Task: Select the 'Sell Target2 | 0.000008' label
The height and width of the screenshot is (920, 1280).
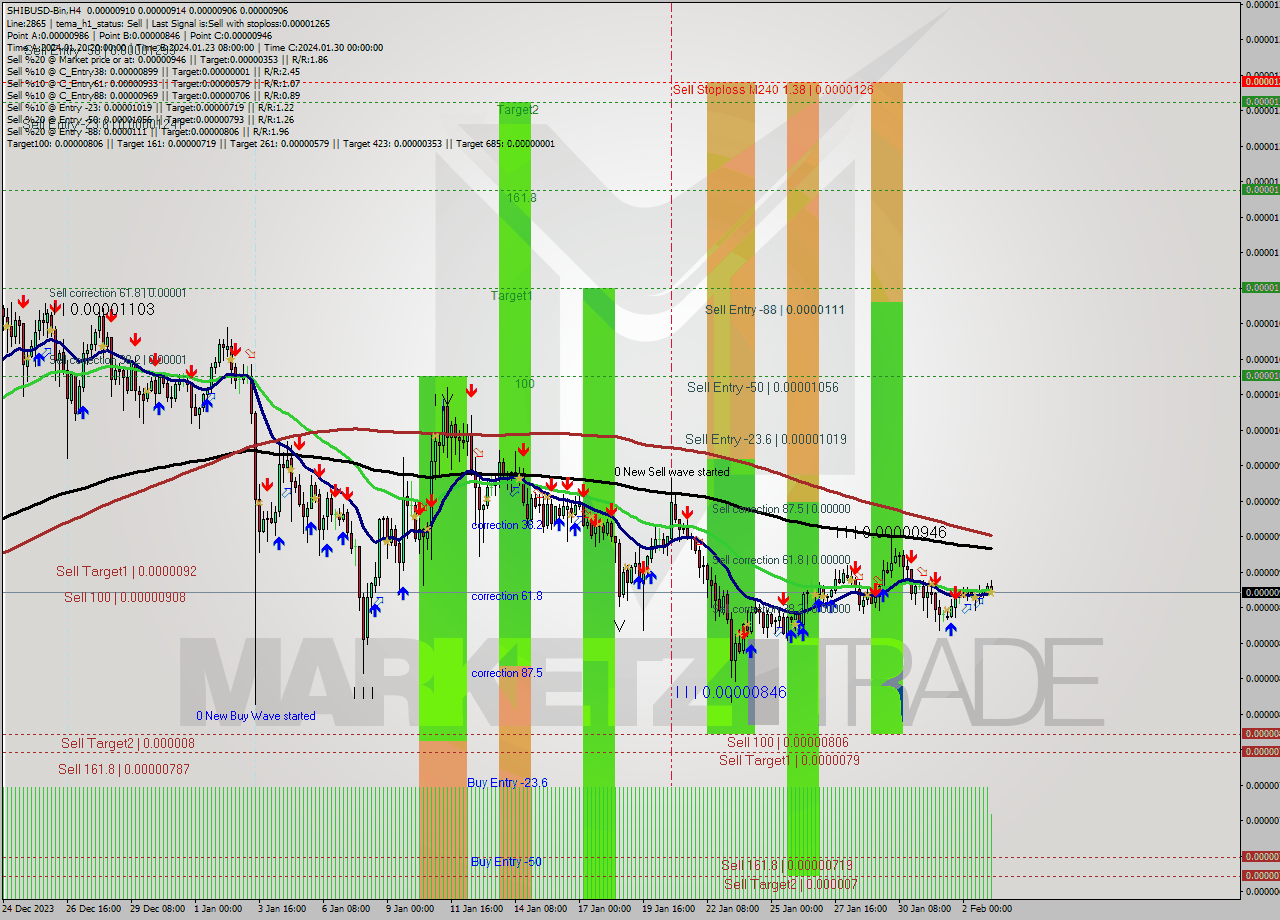Action: [128, 743]
